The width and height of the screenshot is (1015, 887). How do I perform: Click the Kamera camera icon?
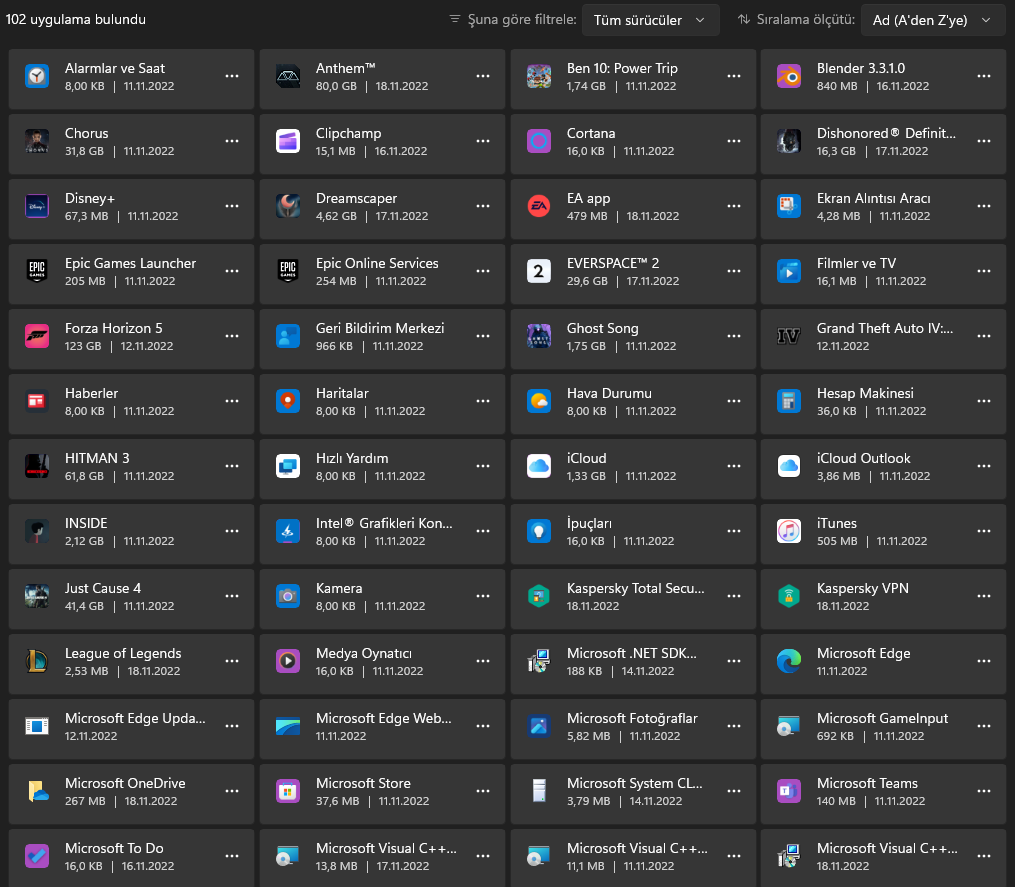(x=287, y=596)
